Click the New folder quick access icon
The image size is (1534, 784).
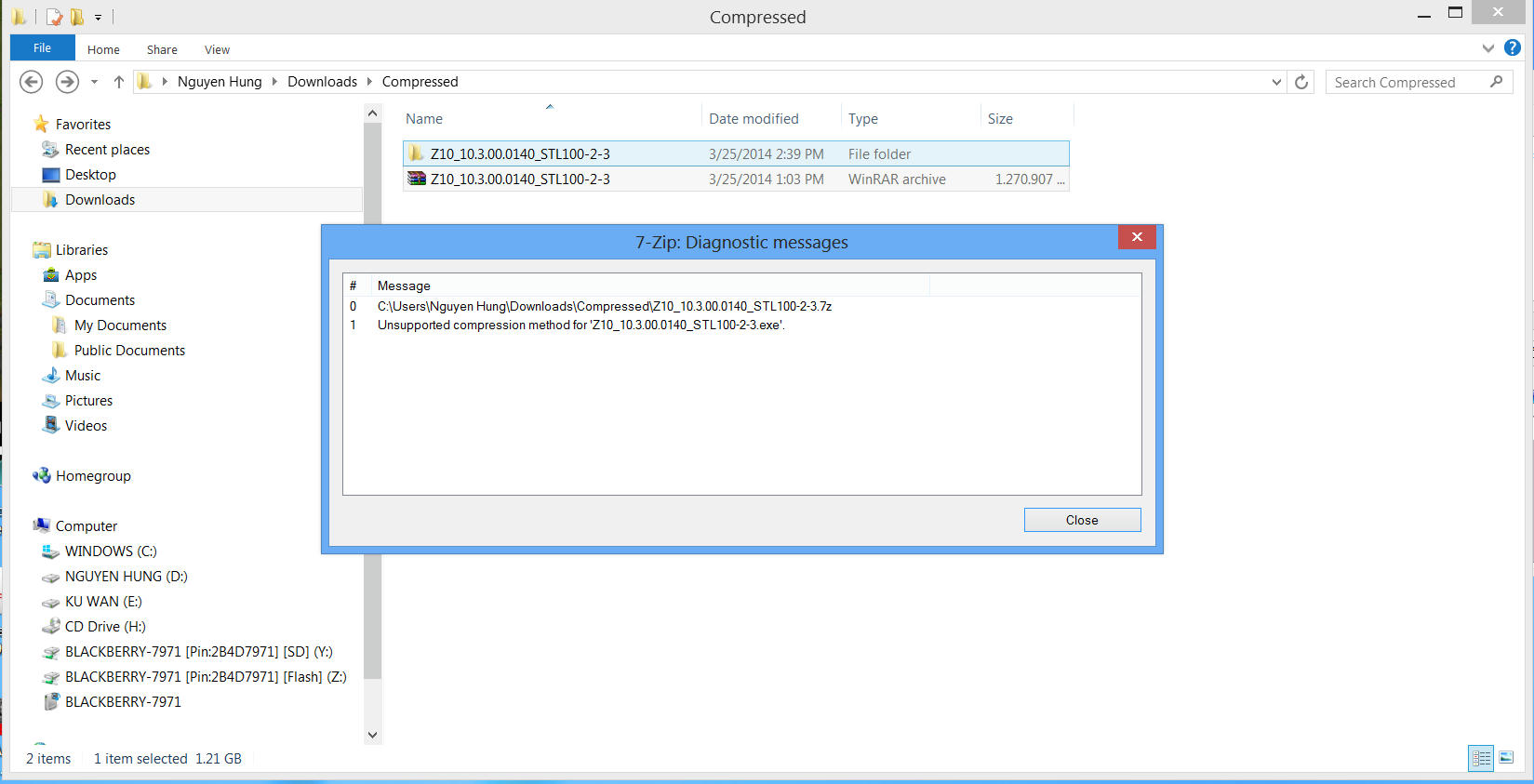pyautogui.click(x=77, y=17)
